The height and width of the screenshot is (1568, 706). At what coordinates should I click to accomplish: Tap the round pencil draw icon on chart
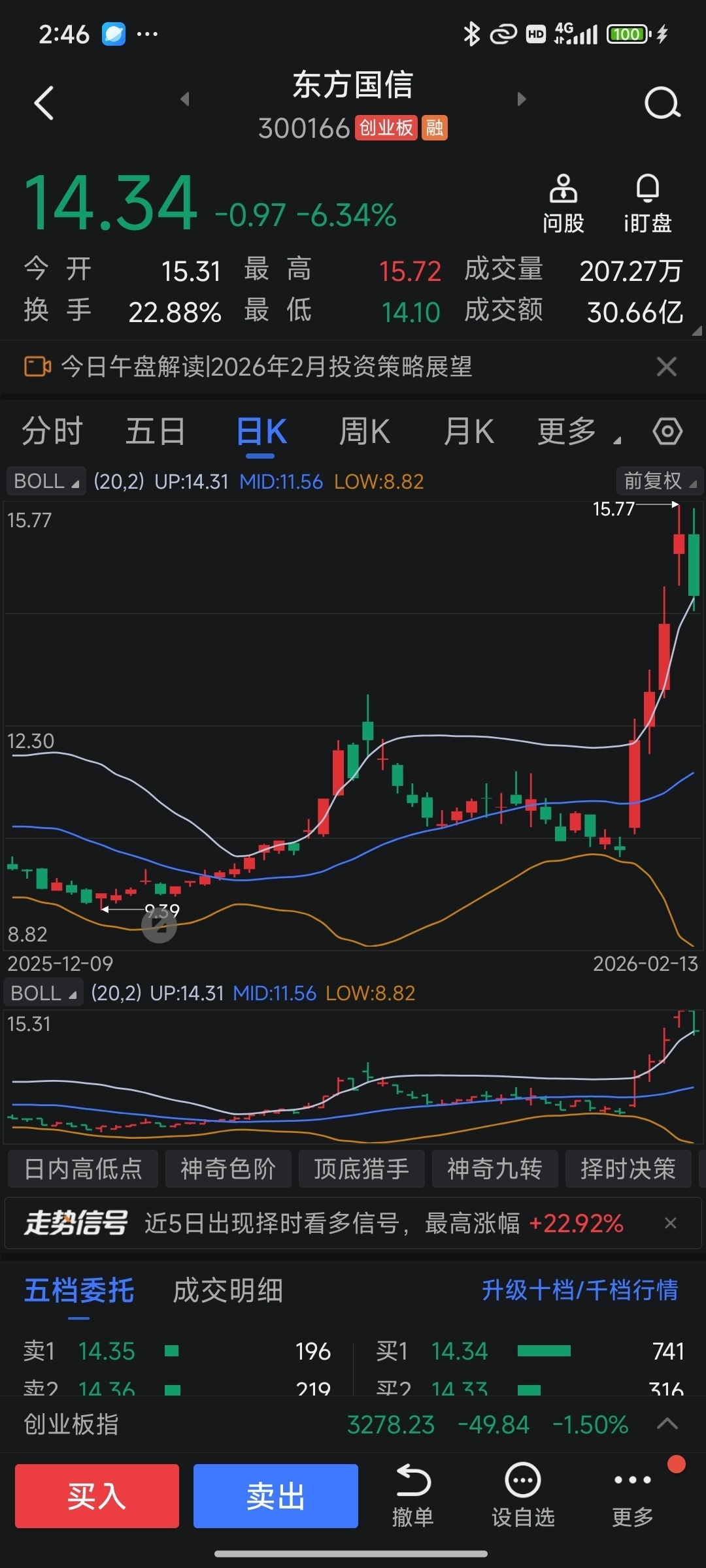click(160, 925)
